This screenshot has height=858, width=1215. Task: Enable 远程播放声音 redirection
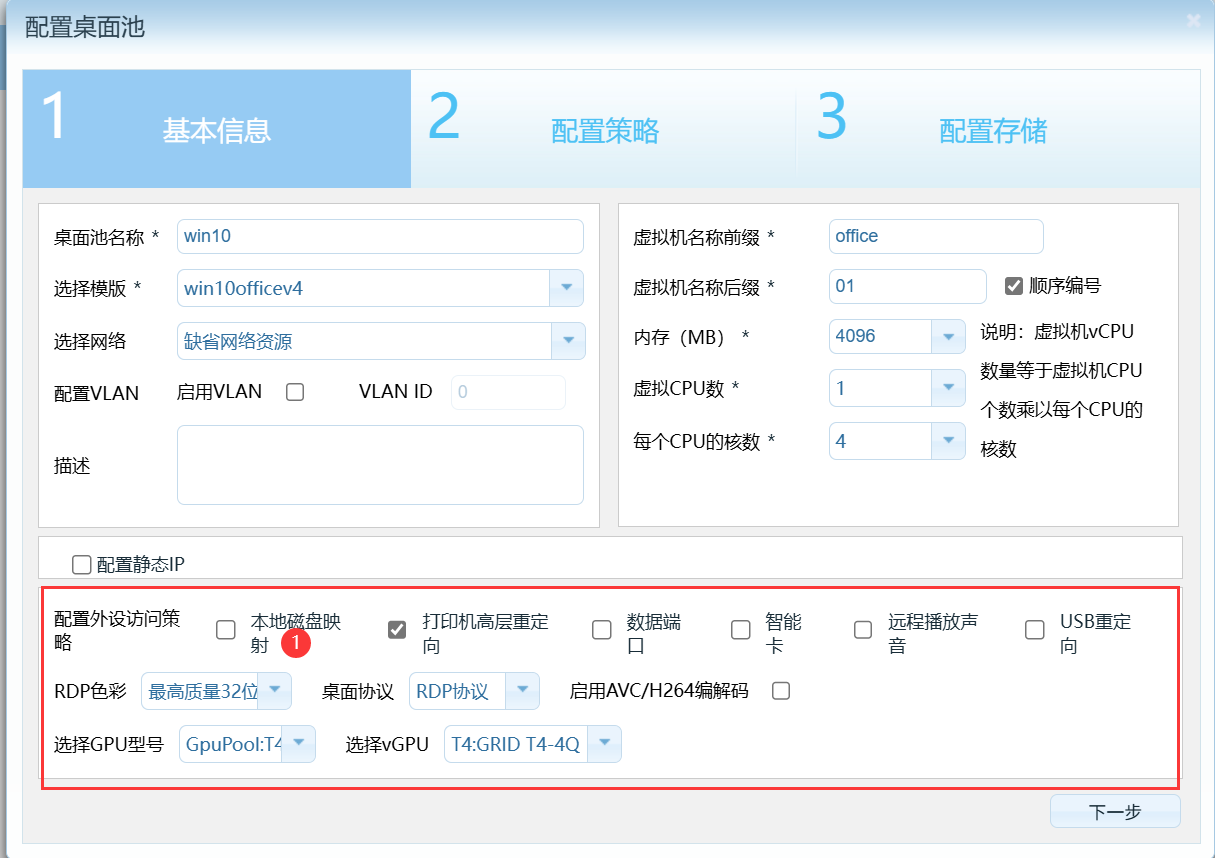[862, 629]
